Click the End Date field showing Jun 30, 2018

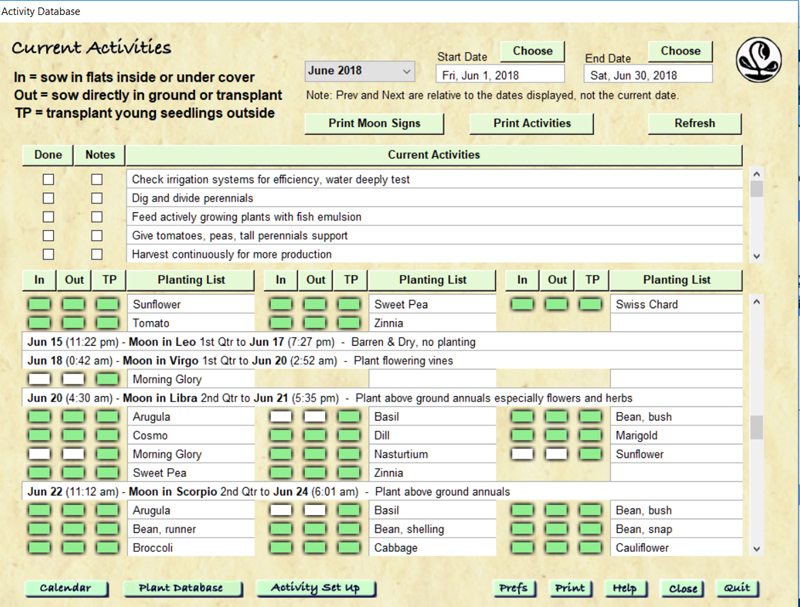tap(648, 75)
